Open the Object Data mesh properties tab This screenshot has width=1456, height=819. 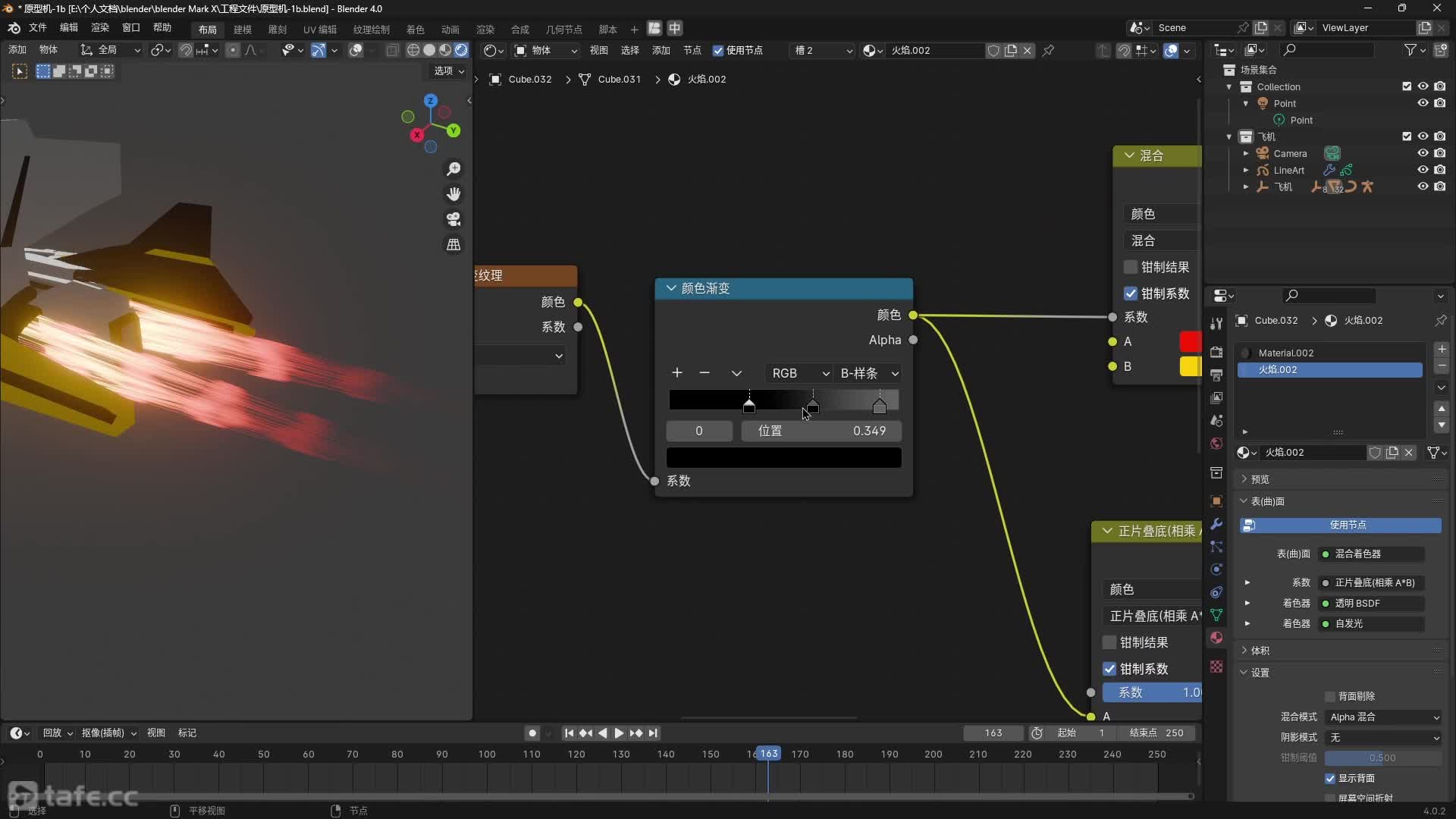1216,615
